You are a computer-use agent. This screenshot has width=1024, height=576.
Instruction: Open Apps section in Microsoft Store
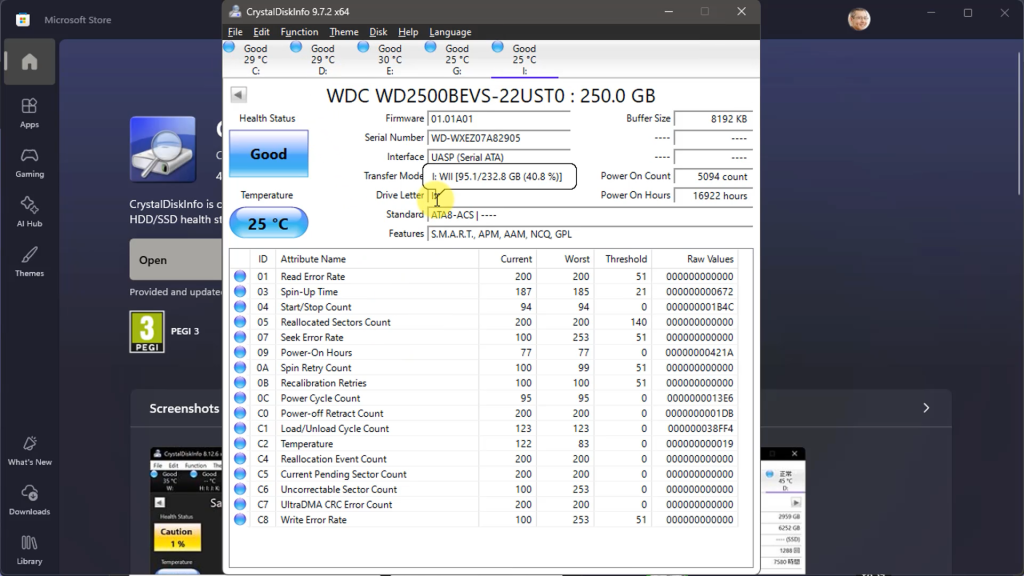(29, 111)
